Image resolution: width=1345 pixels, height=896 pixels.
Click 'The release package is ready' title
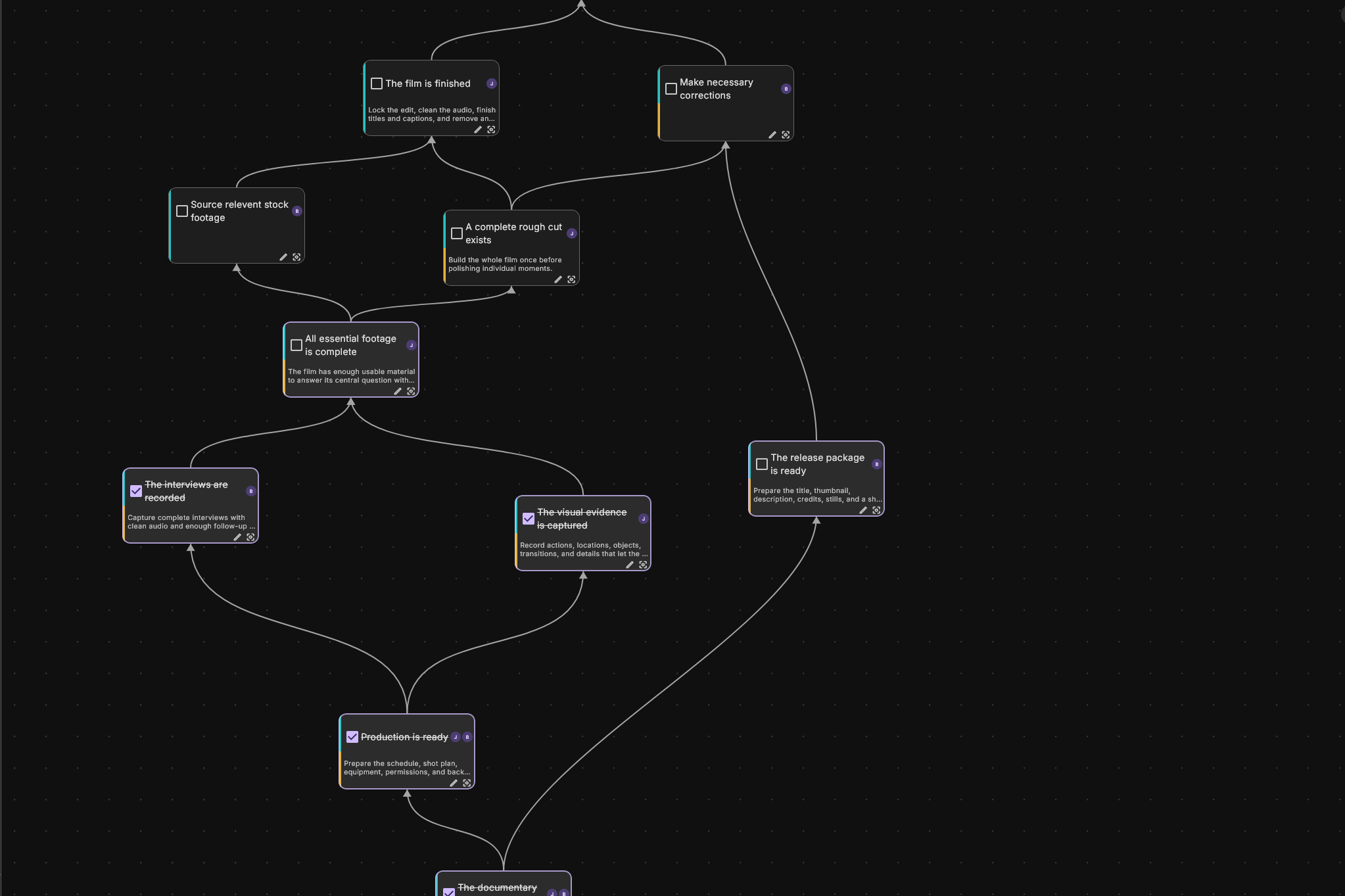pos(817,464)
